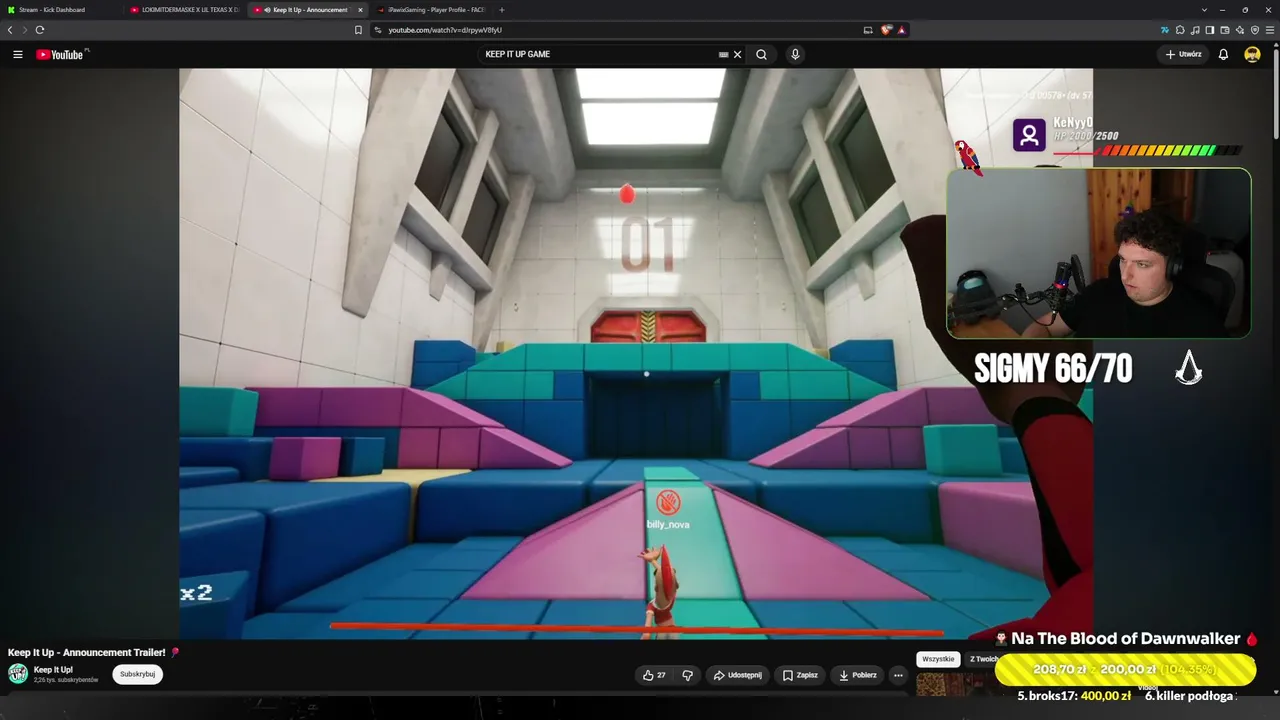Dislike the video with thumbs down

[687, 675]
